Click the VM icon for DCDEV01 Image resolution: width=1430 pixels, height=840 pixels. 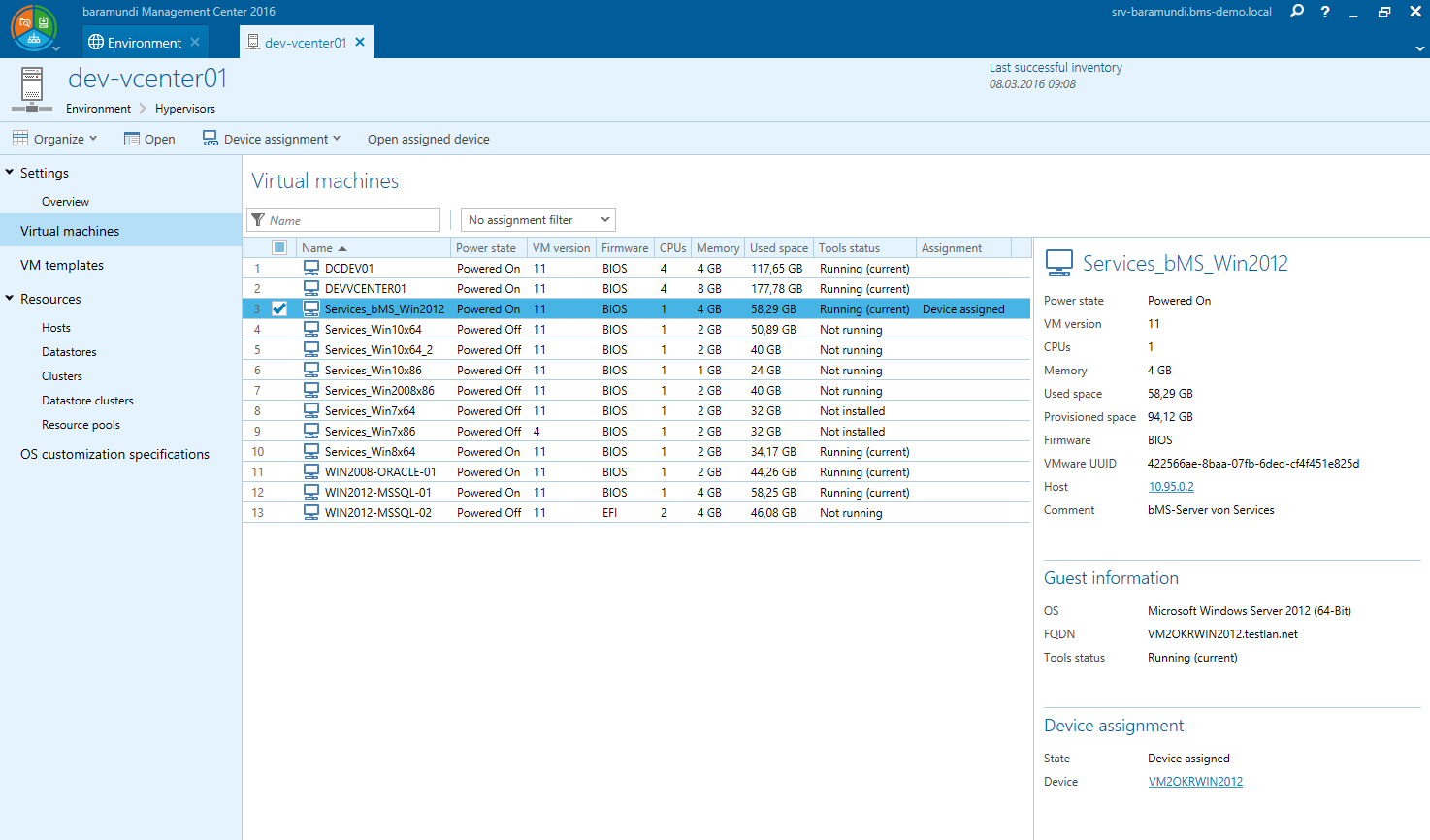(x=311, y=268)
